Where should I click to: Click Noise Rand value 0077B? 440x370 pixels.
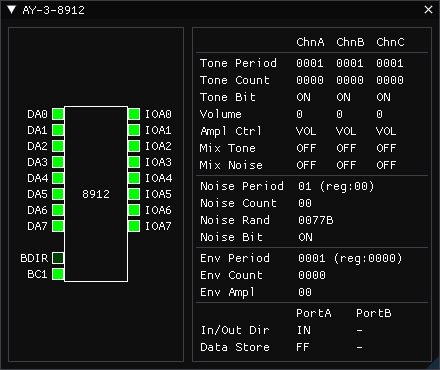[x=316, y=220]
